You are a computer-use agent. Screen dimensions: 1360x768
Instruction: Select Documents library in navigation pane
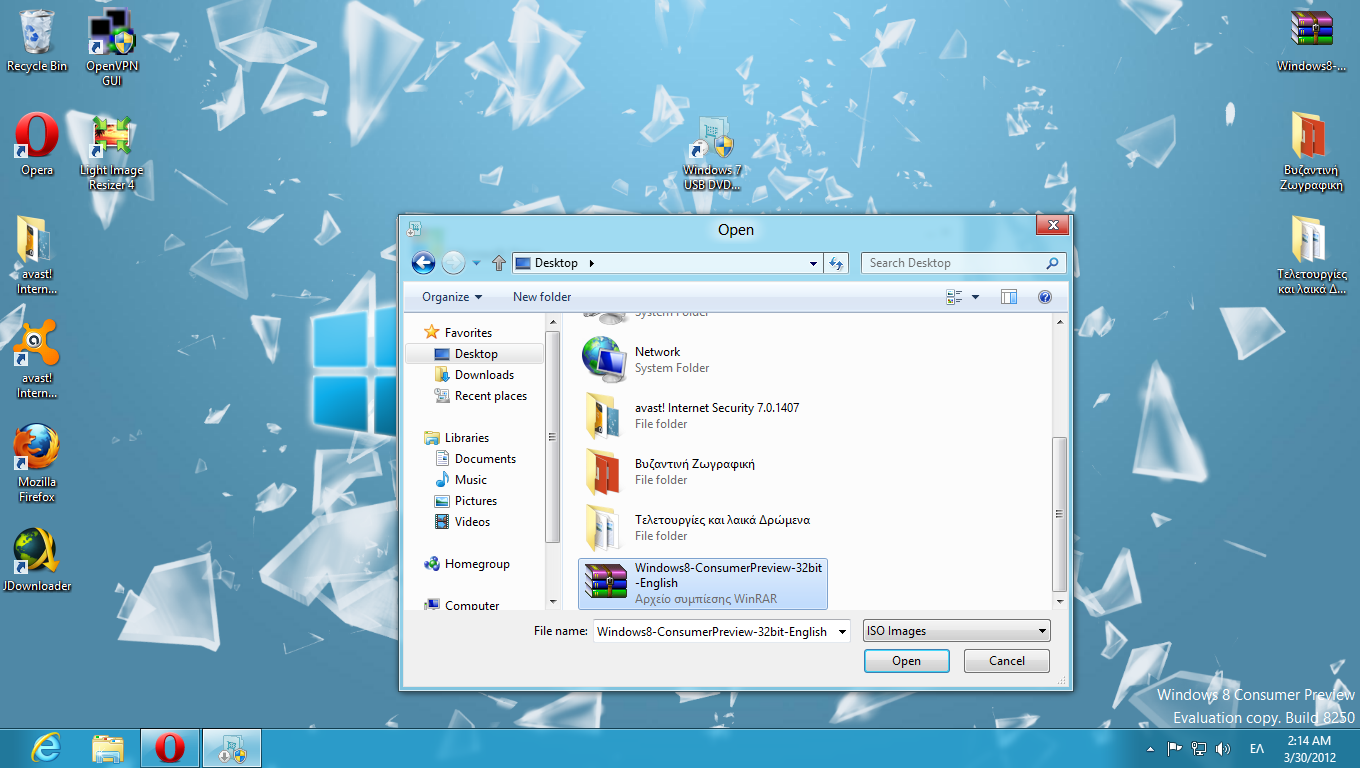tap(485, 459)
